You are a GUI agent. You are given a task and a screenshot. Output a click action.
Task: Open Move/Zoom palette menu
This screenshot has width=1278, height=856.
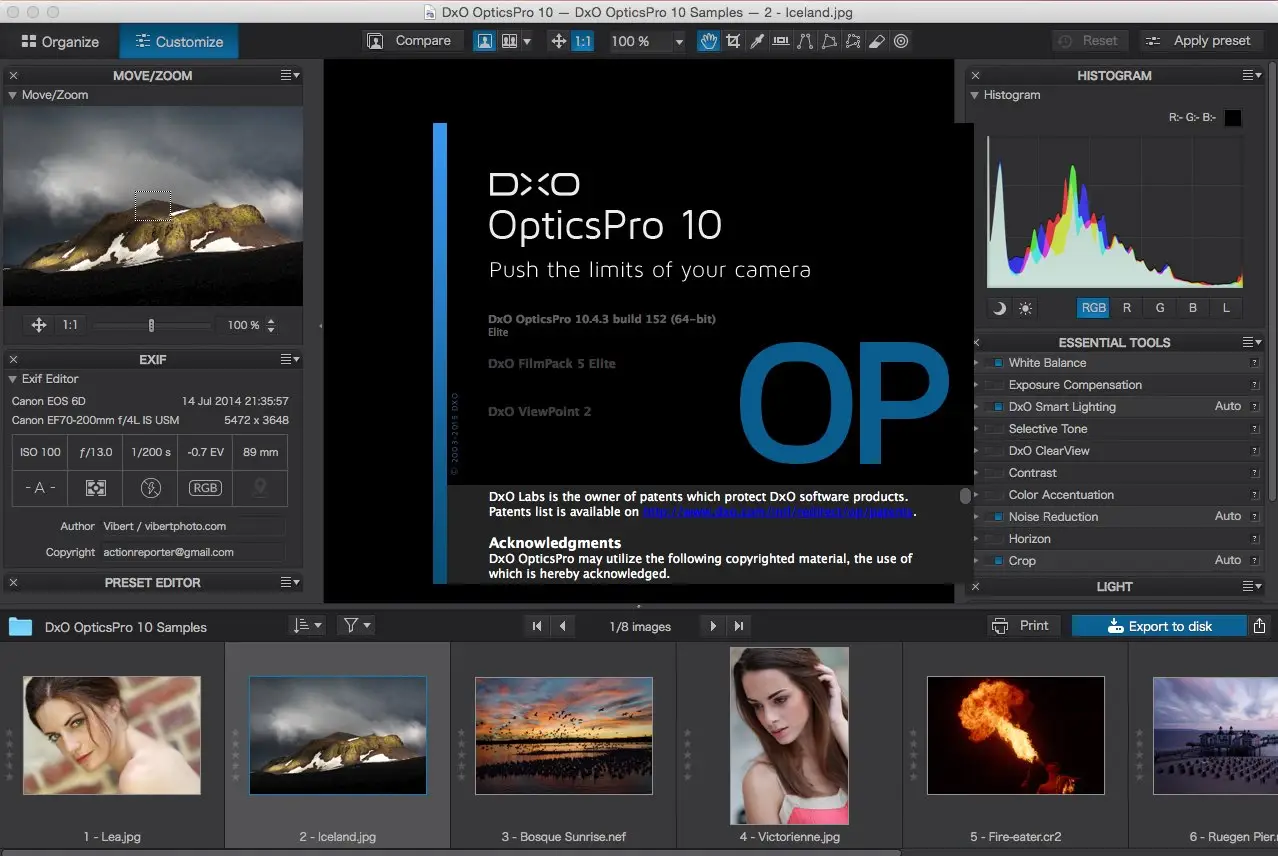[x=290, y=75]
